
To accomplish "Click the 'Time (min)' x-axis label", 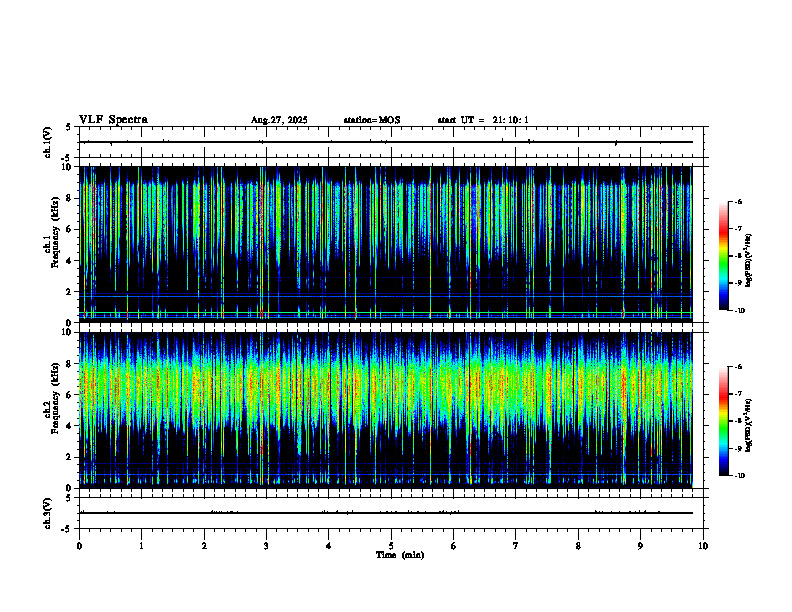I will (x=400, y=555).
